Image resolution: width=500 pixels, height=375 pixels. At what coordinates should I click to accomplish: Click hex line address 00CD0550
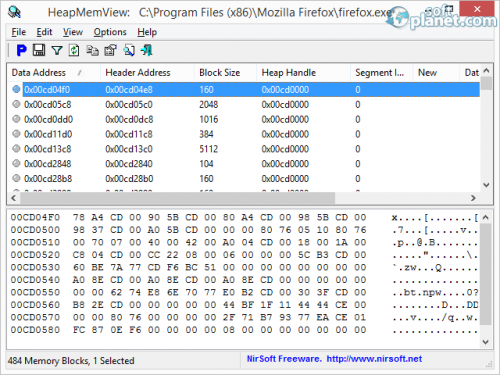[x=35, y=292]
